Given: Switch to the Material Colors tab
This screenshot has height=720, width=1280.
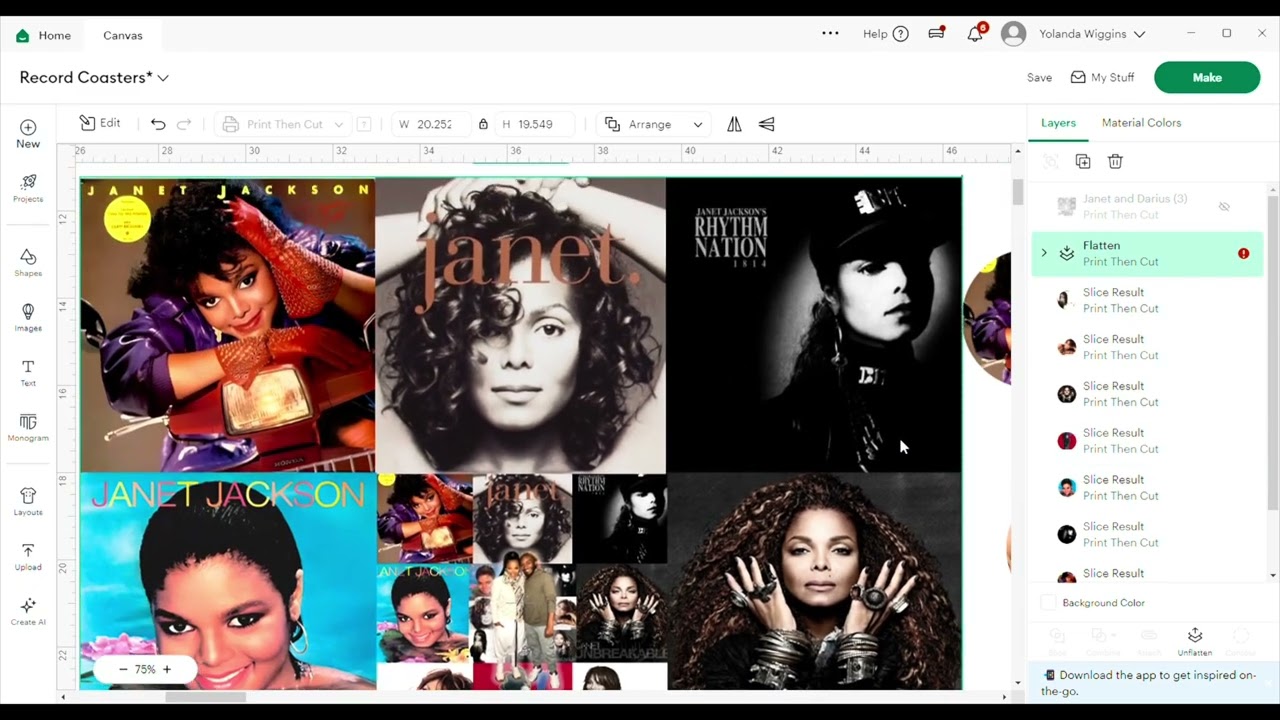Looking at the screenshot, I should pyautogui.click(x=1141, y=123).
